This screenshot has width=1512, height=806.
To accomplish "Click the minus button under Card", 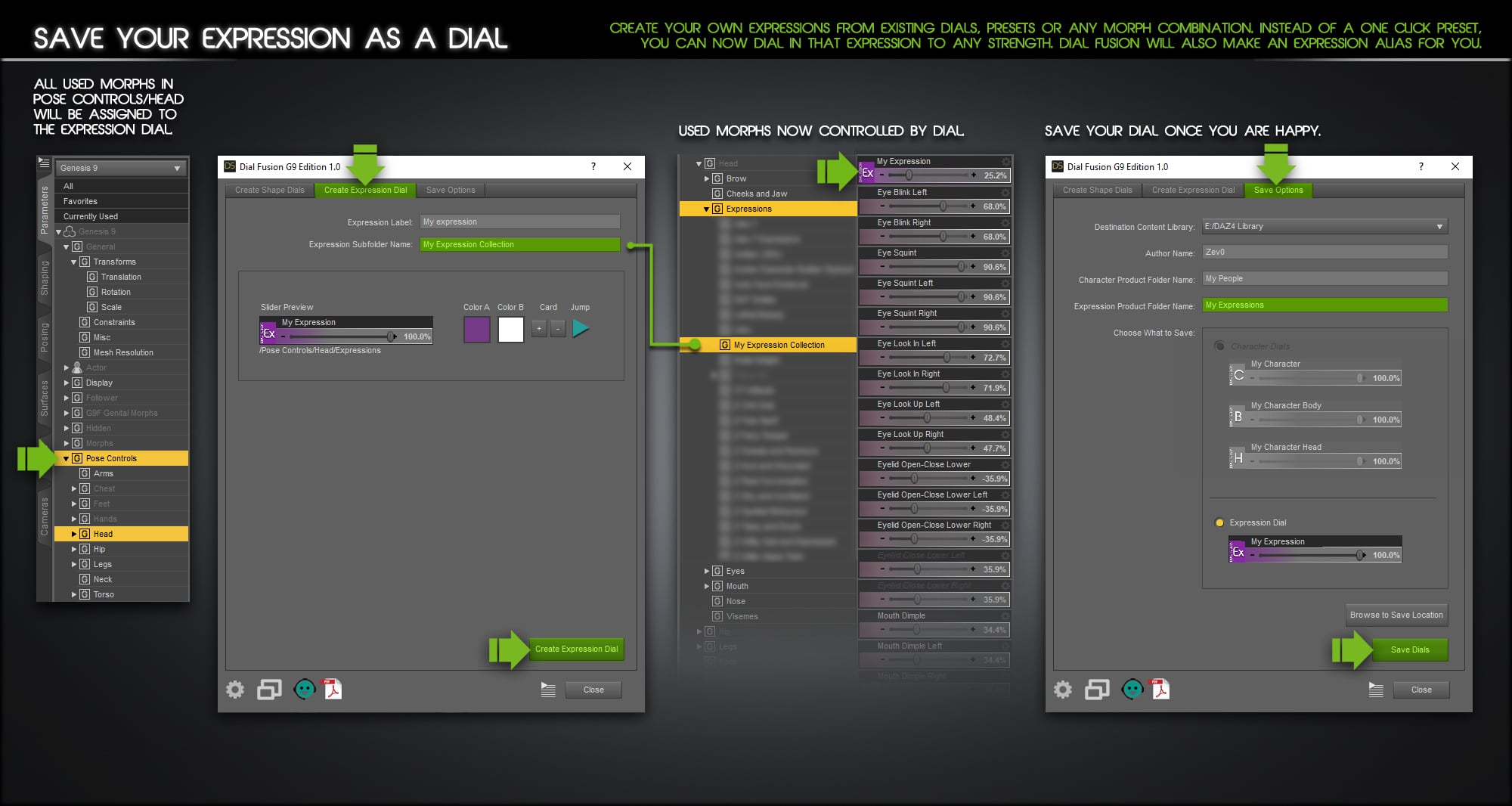I will point(557,329).
